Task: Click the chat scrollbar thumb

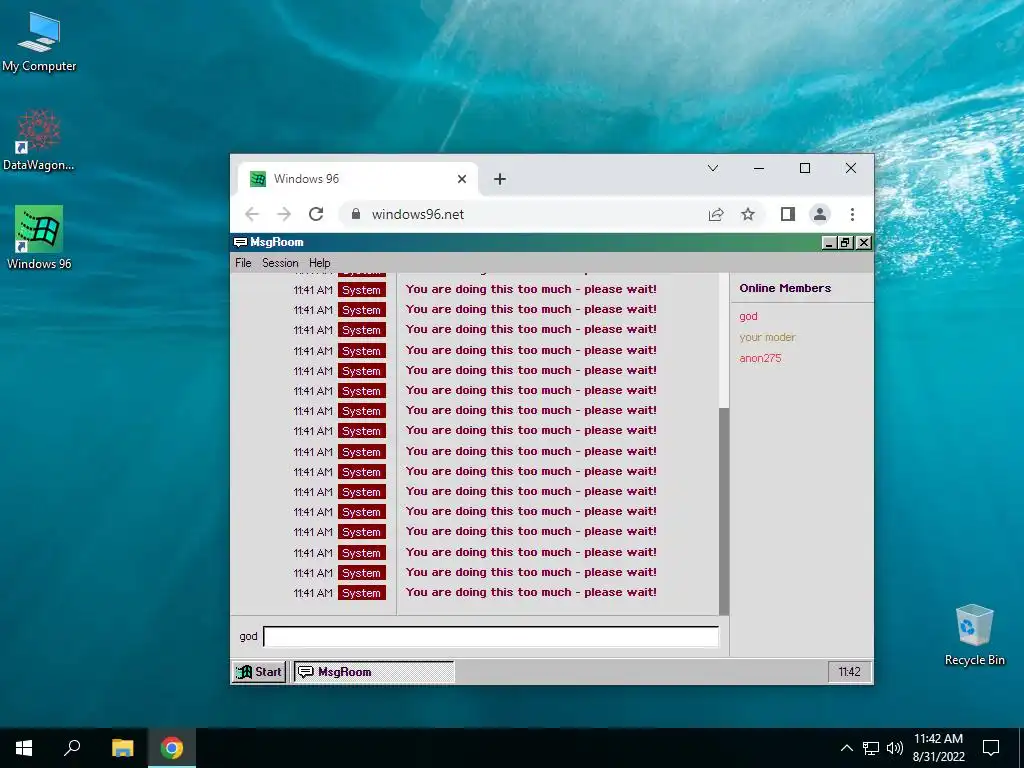Action: pyautogui.click(x=724, y=511)
